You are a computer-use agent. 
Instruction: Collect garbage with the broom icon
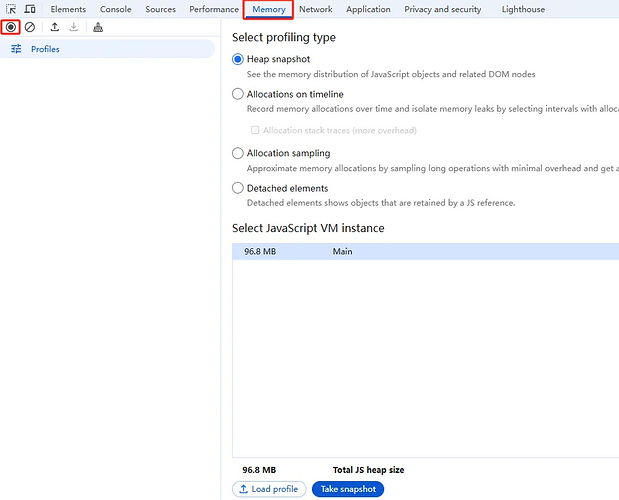tap(98, 27)
